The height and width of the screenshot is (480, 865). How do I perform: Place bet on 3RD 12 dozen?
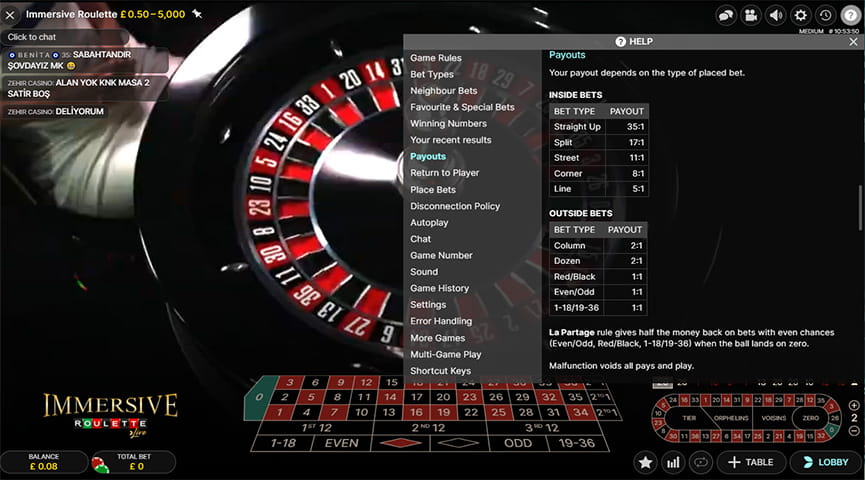point(542,428)
